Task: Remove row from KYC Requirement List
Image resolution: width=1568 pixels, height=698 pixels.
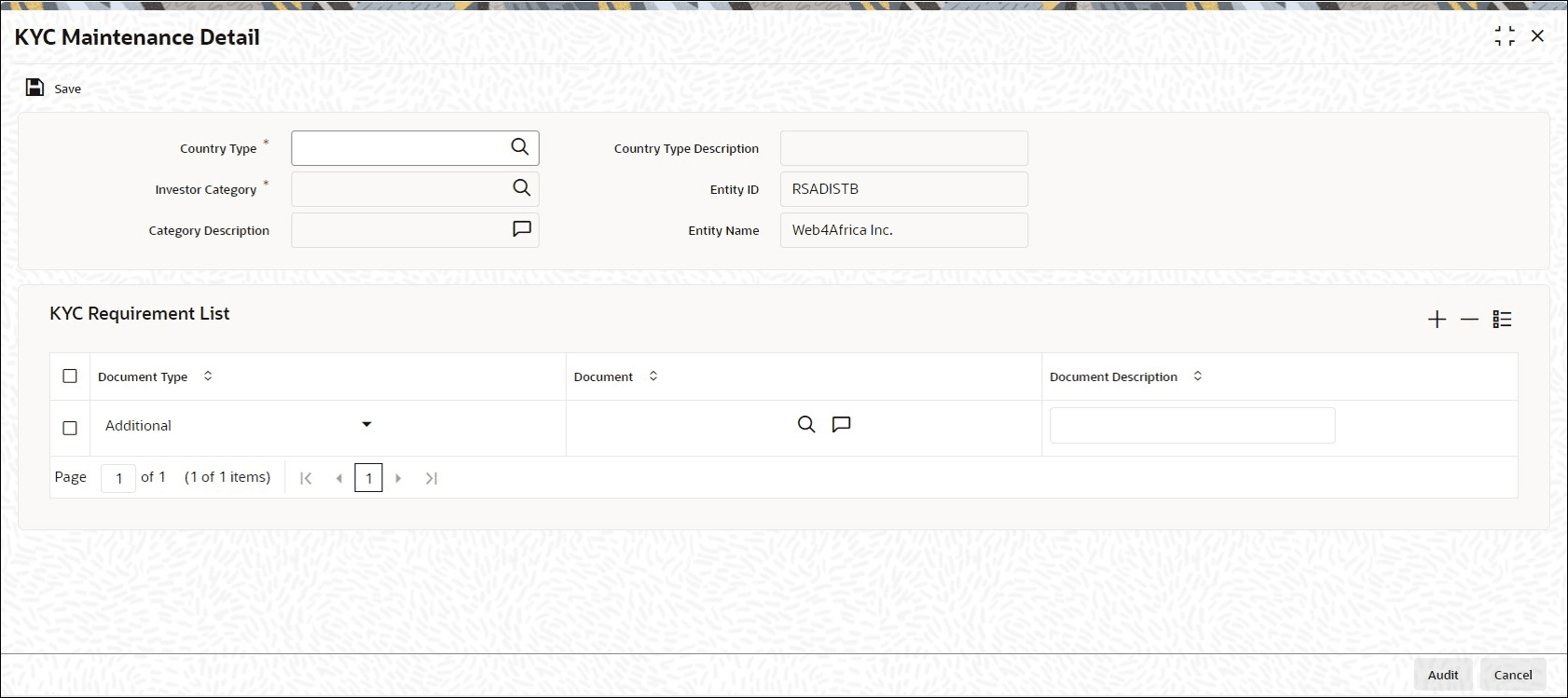Action: 1469,320
